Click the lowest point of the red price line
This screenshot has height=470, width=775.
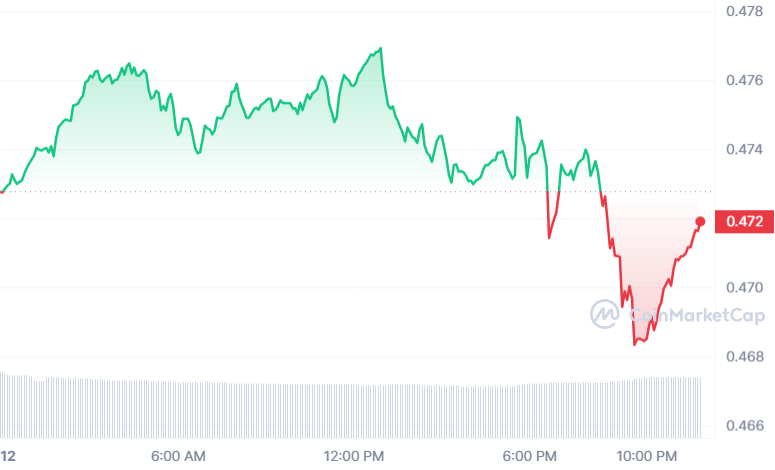point(634,344)
